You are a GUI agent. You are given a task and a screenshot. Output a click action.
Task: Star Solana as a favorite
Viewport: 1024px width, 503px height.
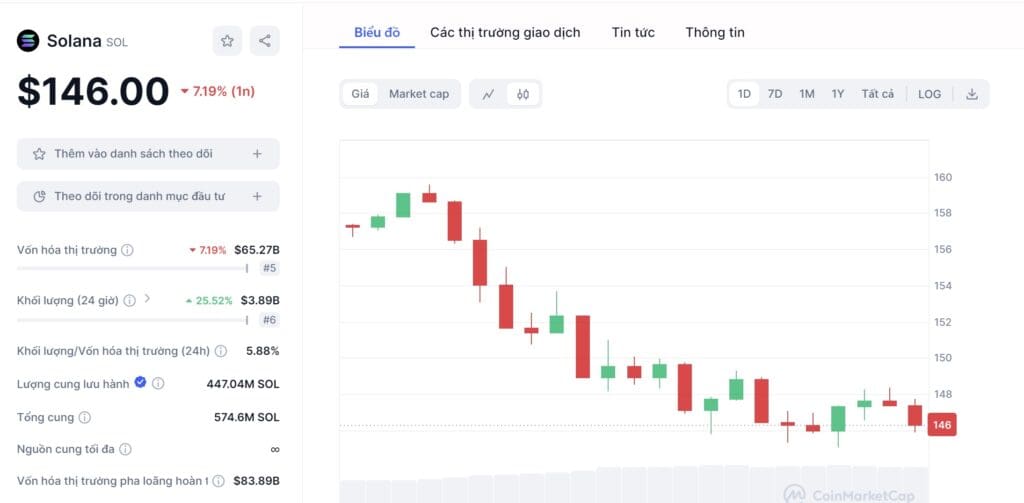[227, 41]
